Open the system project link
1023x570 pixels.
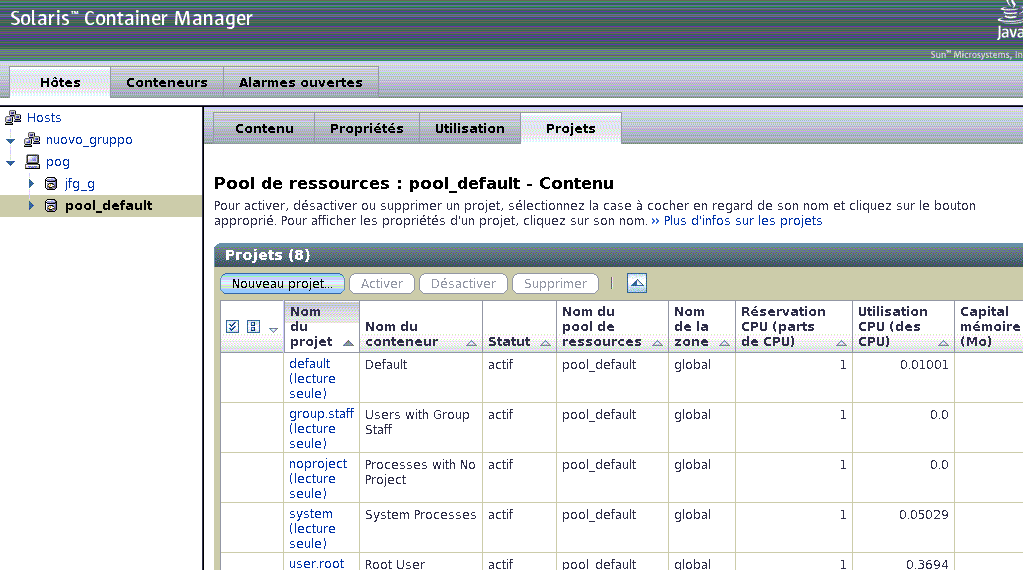(x=313, y=528)
